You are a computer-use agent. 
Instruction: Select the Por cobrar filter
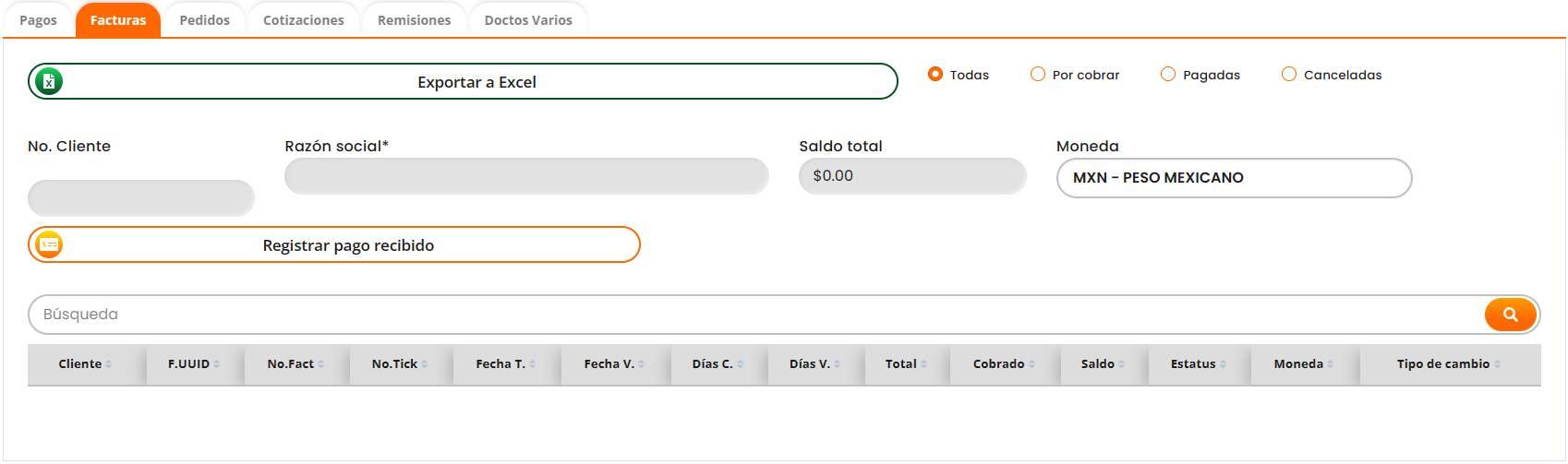tap(1038, 75)
